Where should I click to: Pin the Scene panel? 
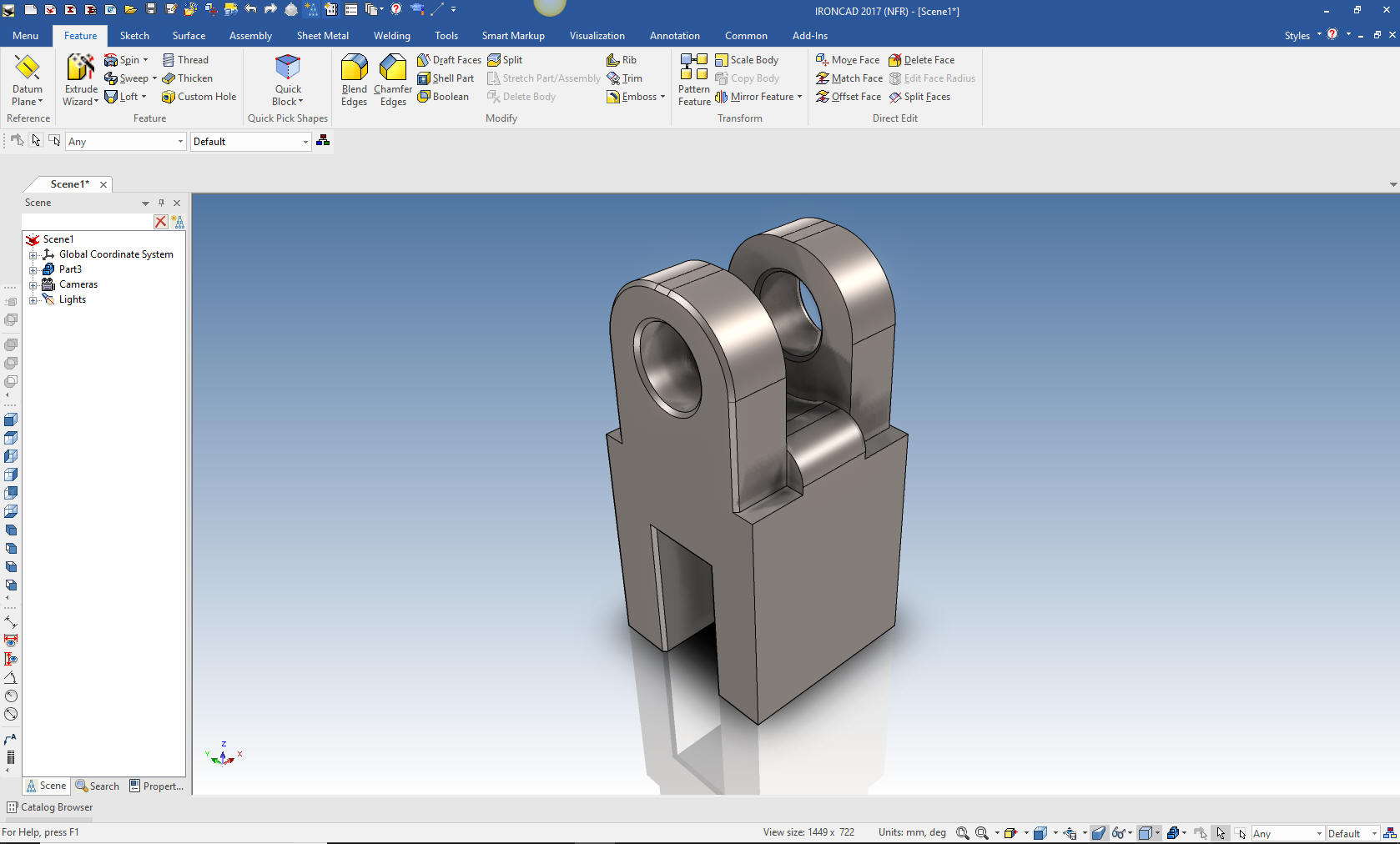[161, 203]
